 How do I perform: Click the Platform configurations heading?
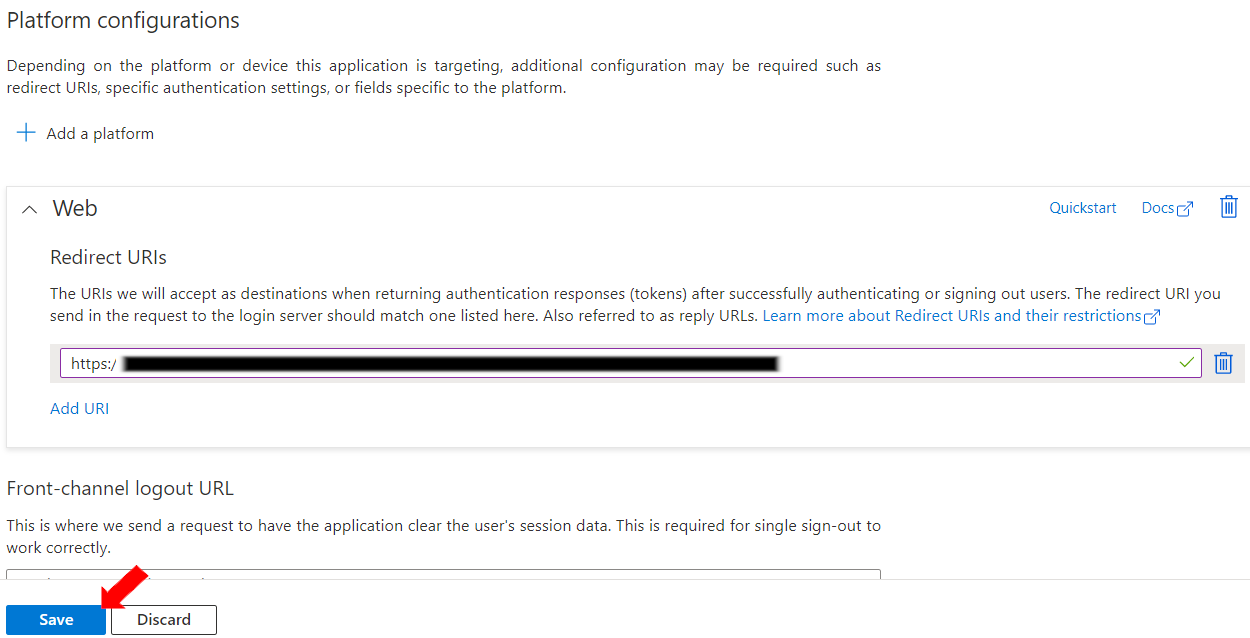tap(123, 20)
